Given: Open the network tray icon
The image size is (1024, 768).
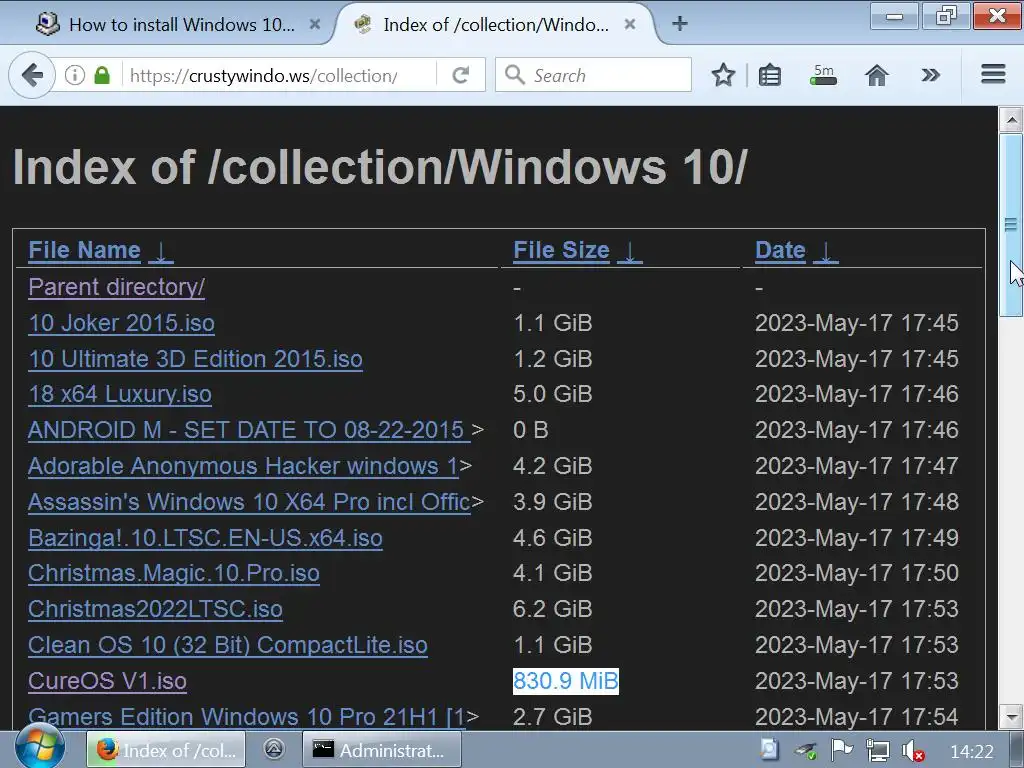Looking at the screenshot, I should tap(877, 750).
